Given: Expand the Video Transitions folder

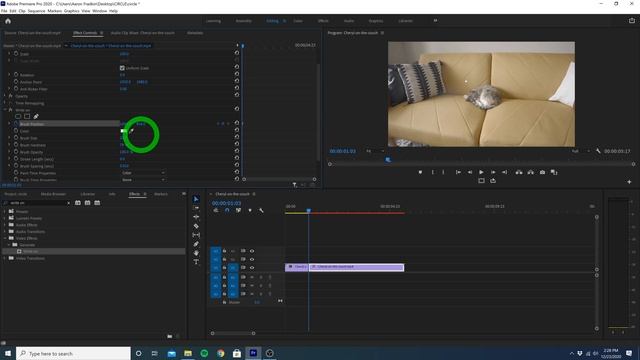Looking at the screenshot, I should [x=5, y=258].
